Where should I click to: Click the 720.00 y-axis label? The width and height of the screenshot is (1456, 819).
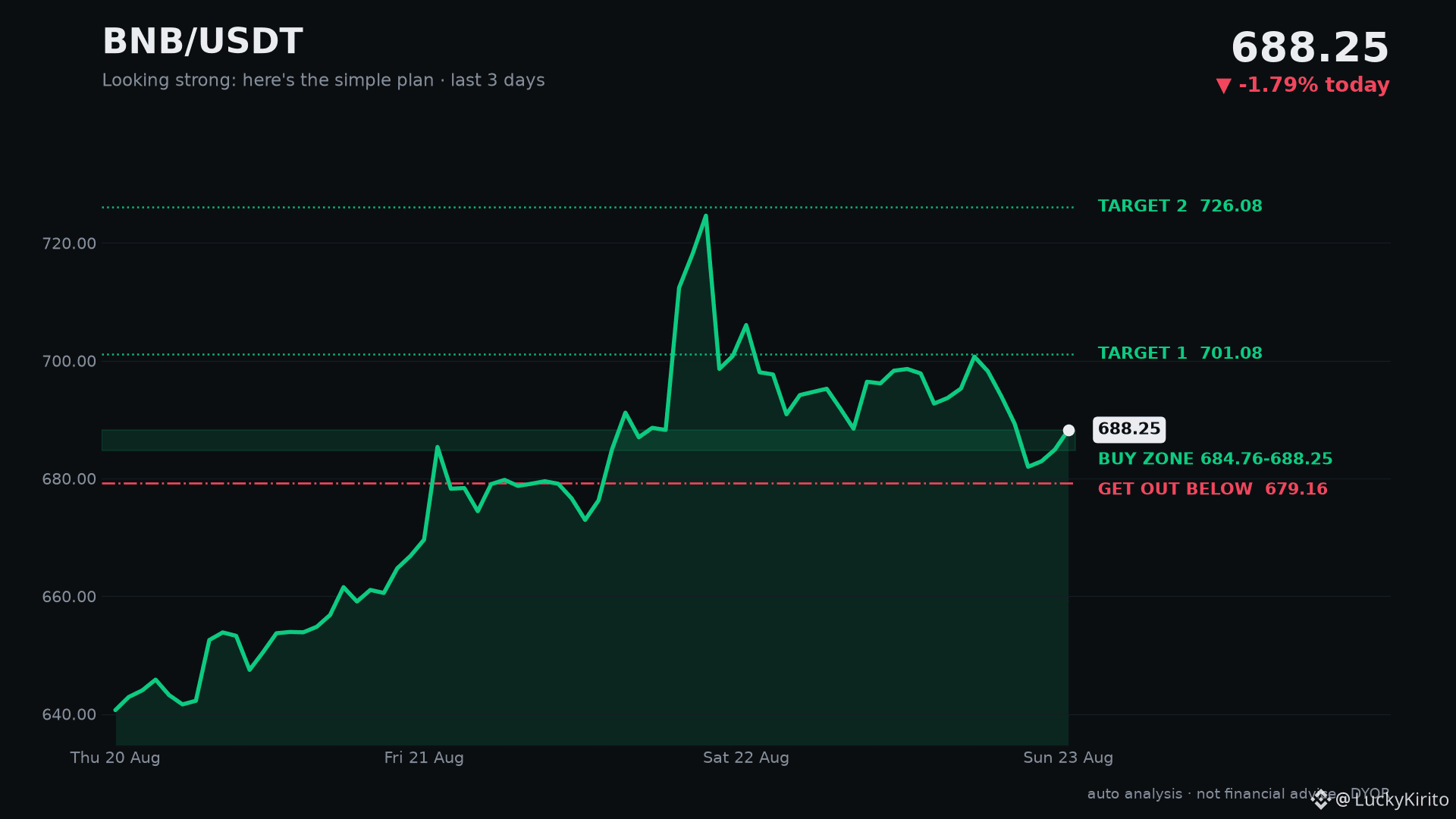69,243
